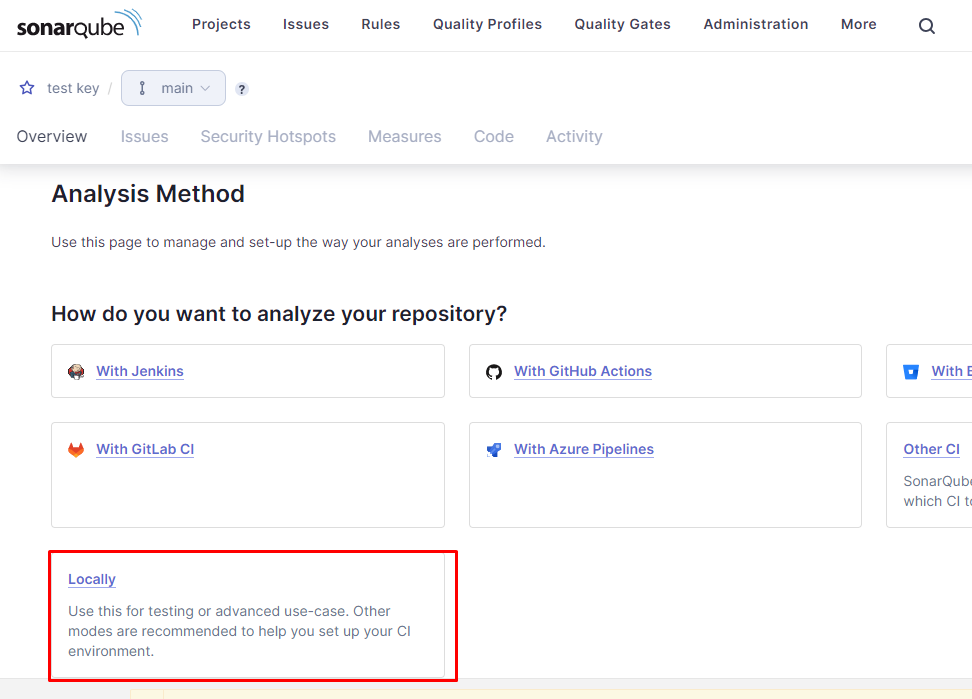This screenshot has width=972, height=699.
Task: Click 'How do you want to analyze' heading
Action: pos(279,314)
